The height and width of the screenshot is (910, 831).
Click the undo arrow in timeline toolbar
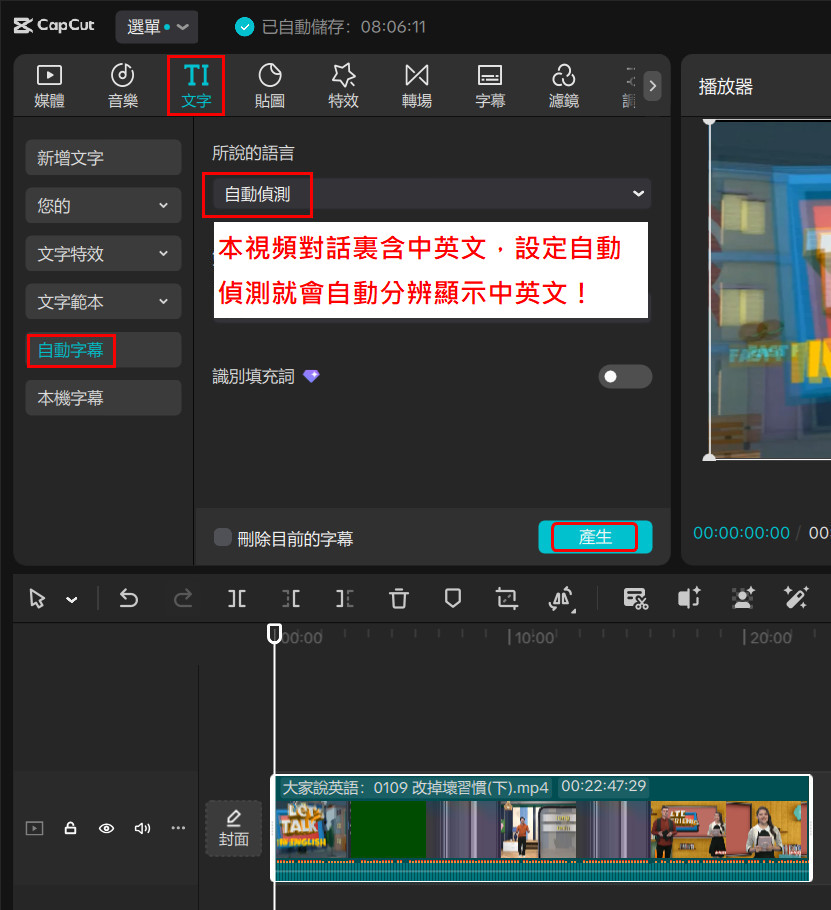pos(129,598)
